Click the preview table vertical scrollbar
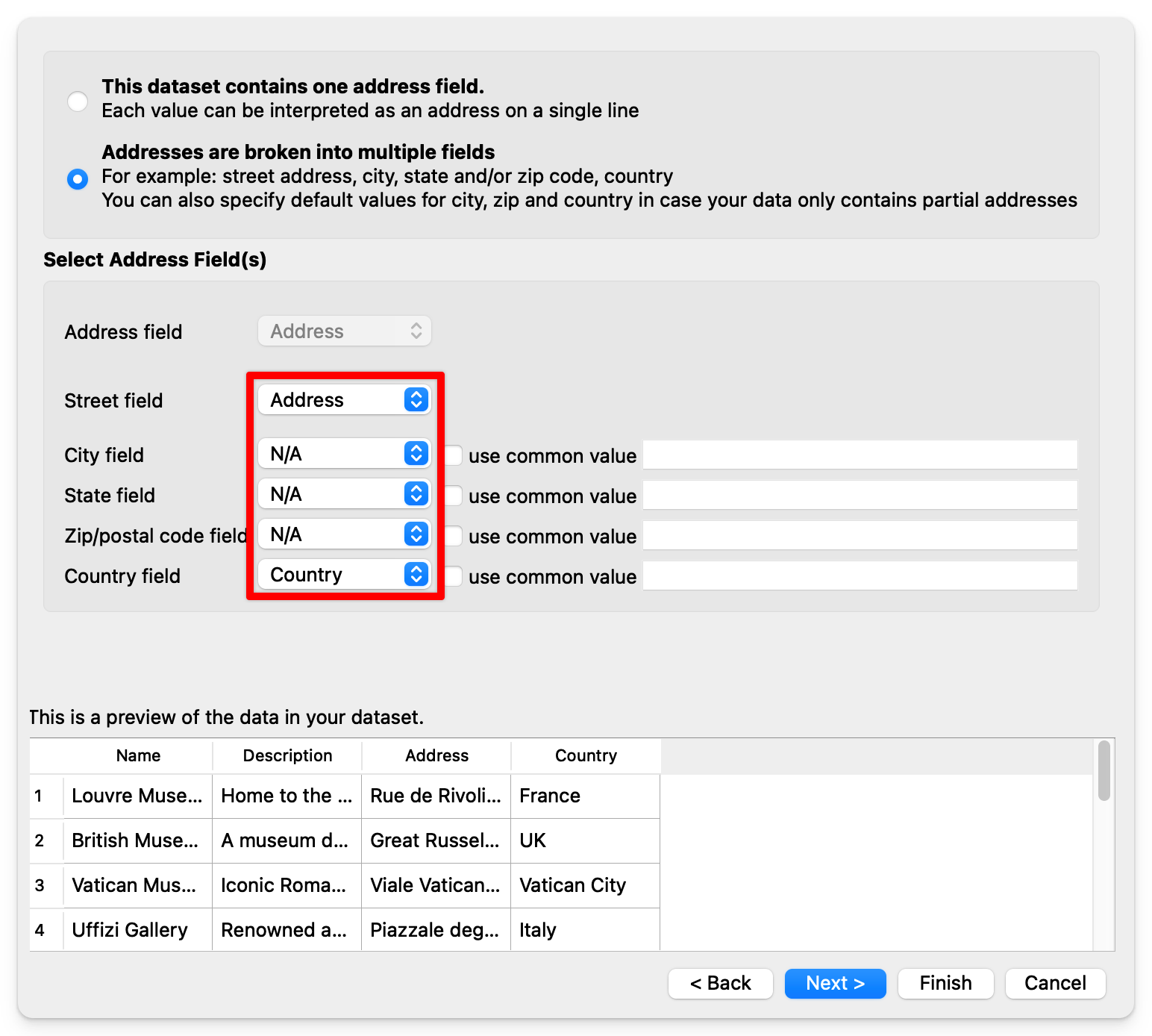This screenshot has height=1036, width=1152. [1104, 771]
